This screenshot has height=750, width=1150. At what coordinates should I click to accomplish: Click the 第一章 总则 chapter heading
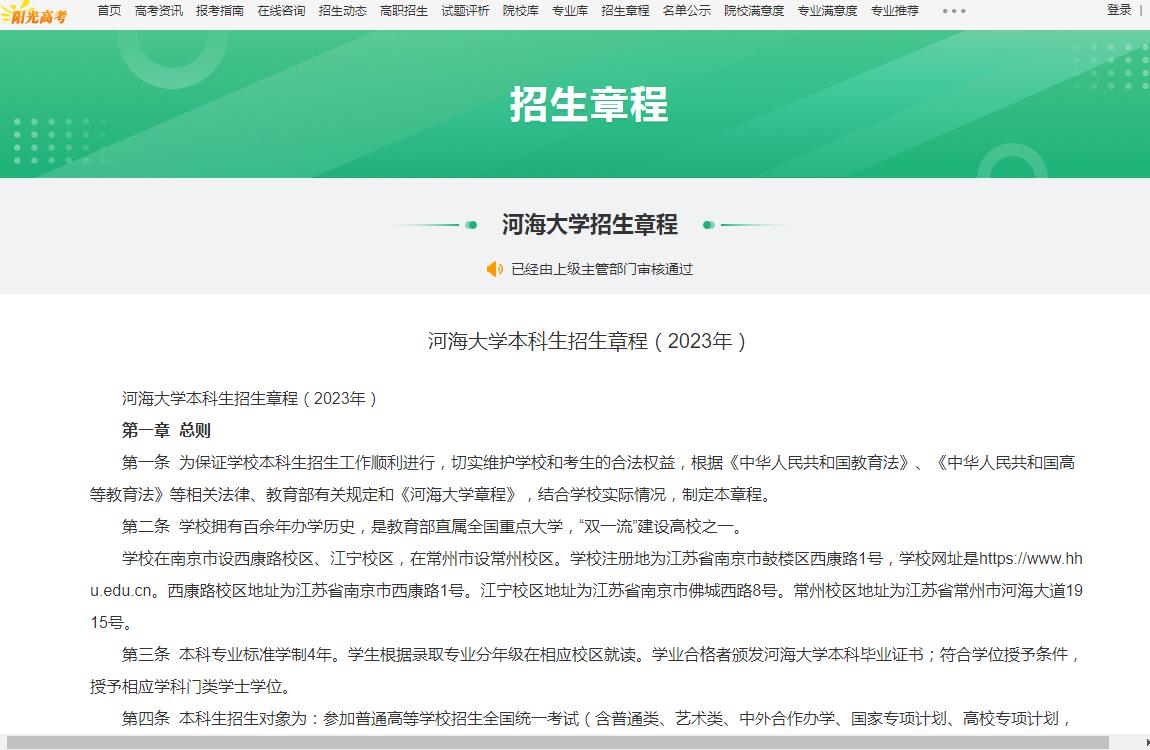[x=166, y=430]
